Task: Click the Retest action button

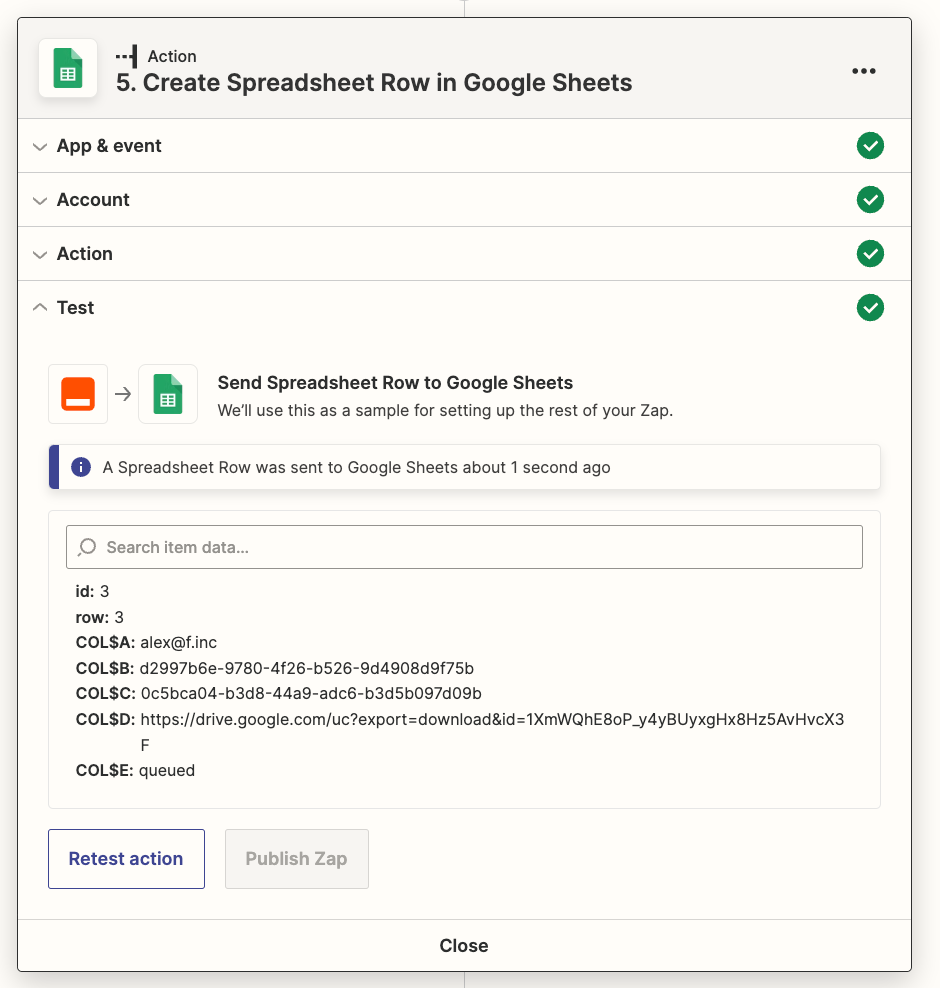Action: point(127,859)
